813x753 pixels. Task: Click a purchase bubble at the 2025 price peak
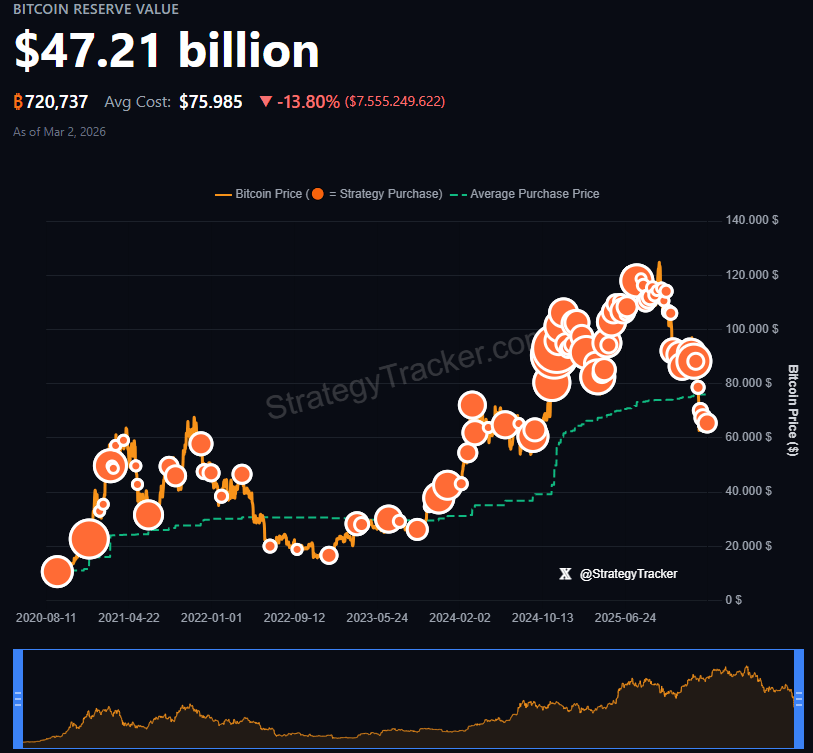pyautogui.click(x=636, y=282)
